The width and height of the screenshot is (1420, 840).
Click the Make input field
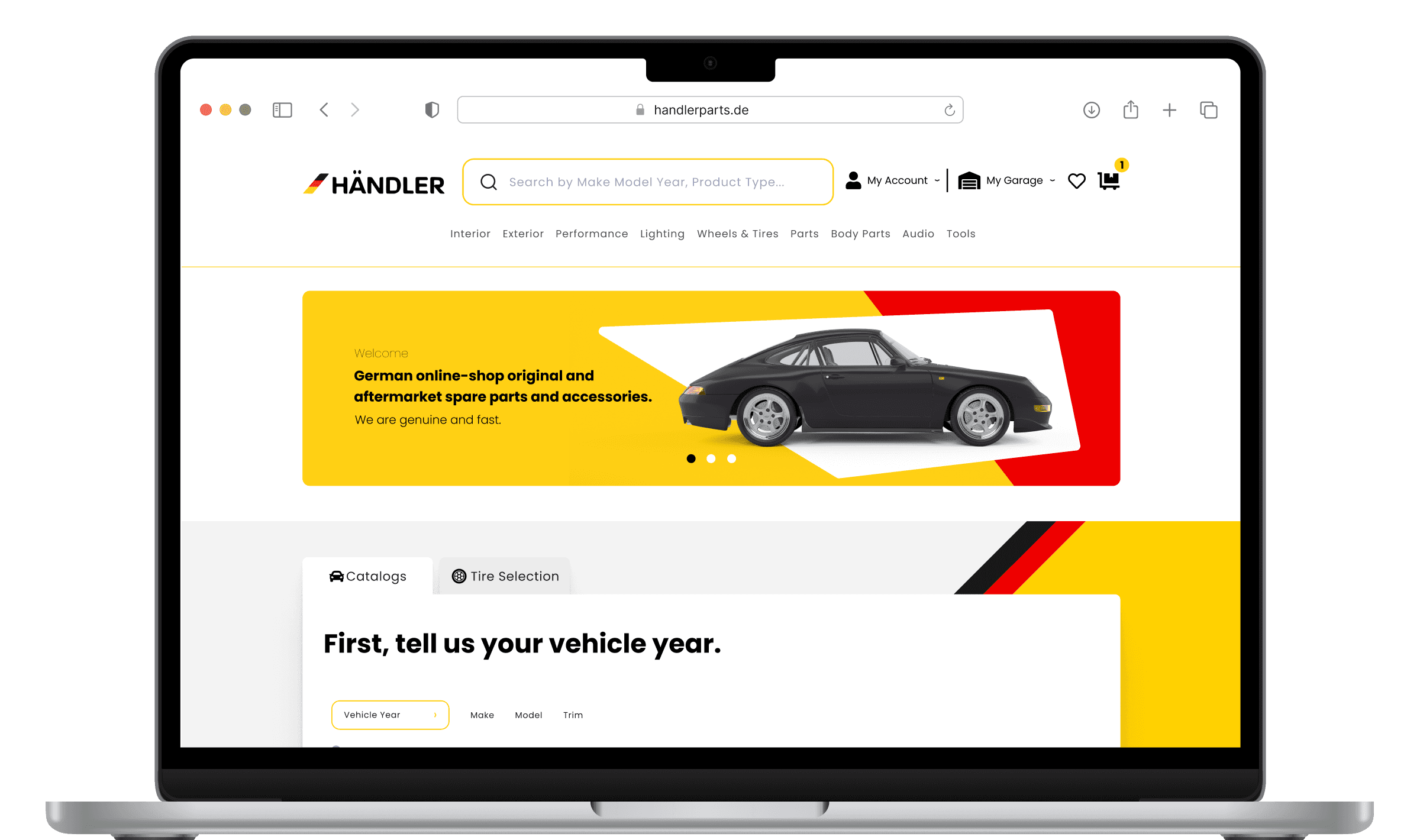(483, 714)
